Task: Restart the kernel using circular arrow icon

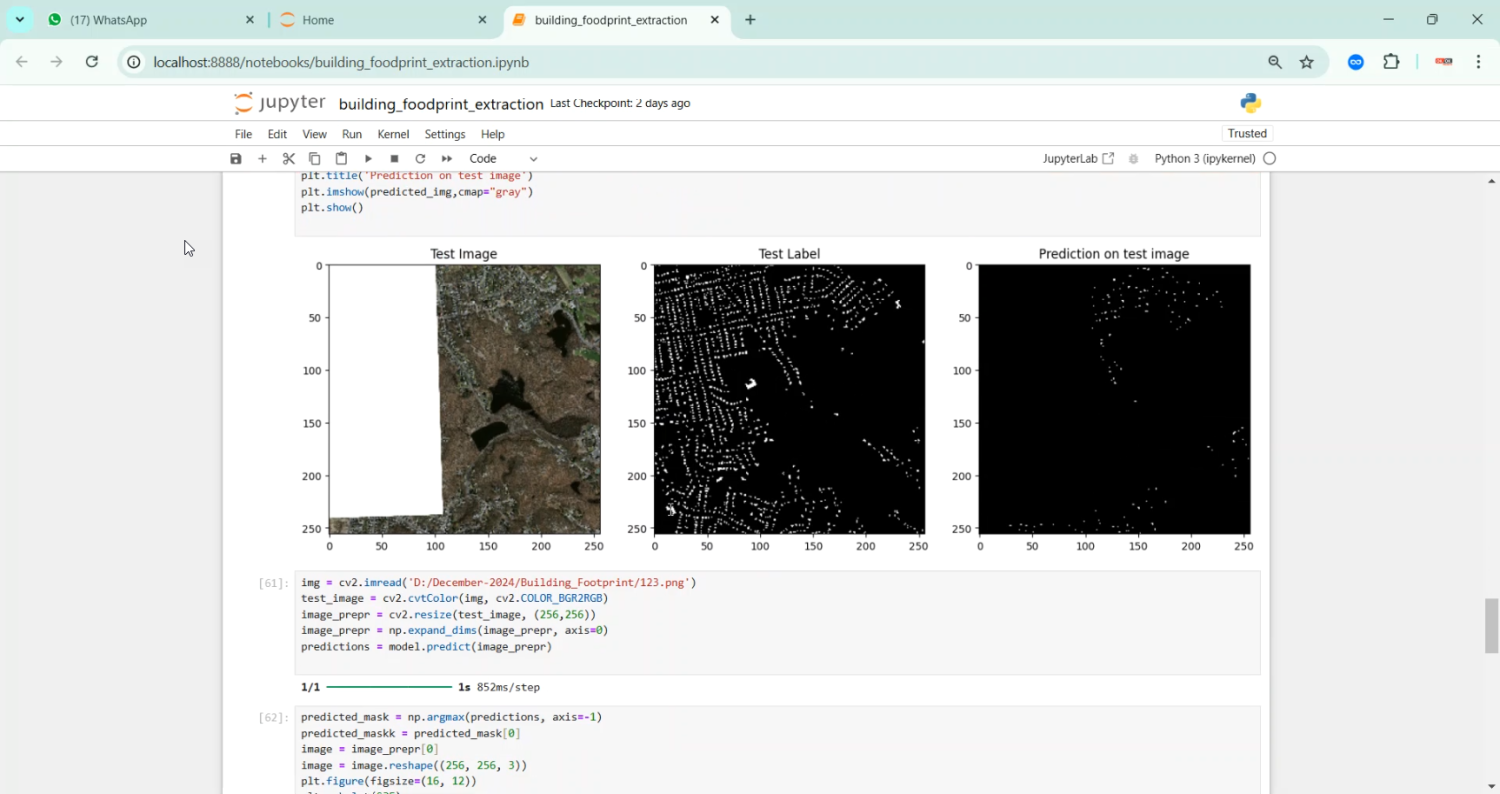Action: 420,159
